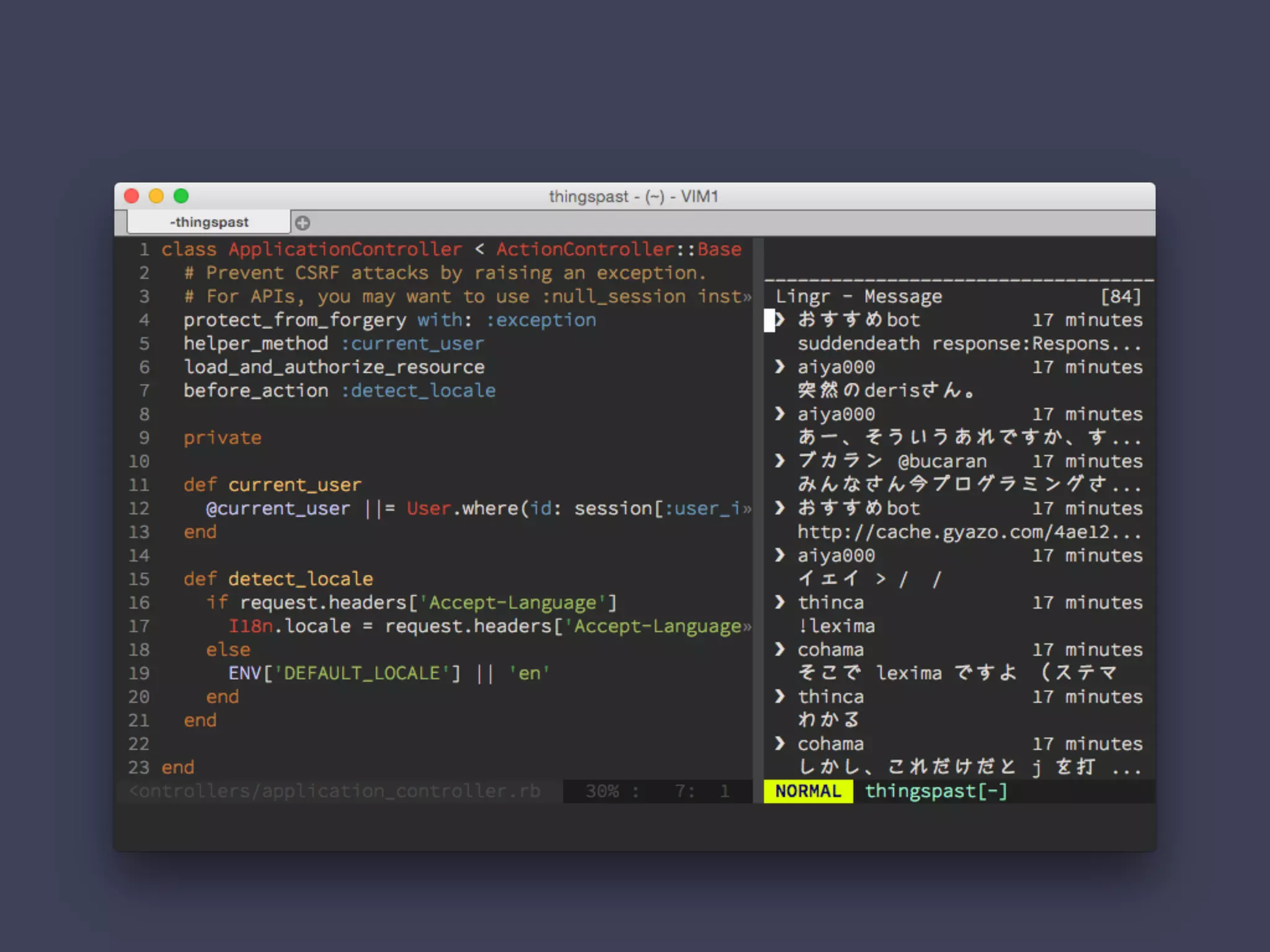Click the yellow minimize window button

pyautogui.click(x=156, y=196)
